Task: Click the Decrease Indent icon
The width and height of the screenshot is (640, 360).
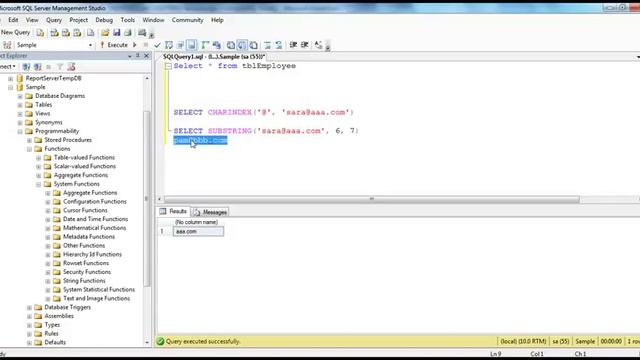Action: (x=293, y=45)
